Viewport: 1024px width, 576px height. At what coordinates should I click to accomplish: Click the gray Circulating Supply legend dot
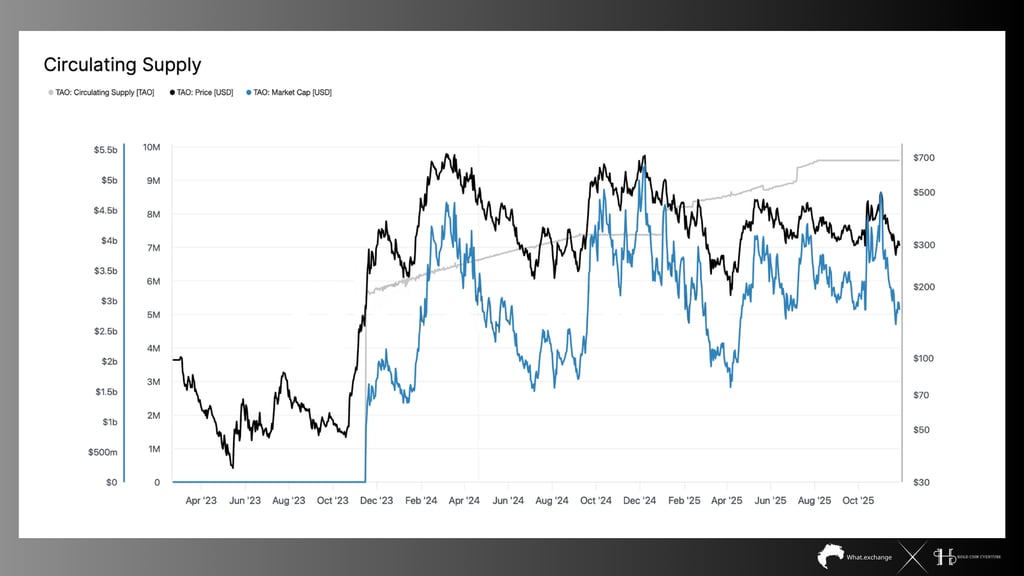coord(51,93)
